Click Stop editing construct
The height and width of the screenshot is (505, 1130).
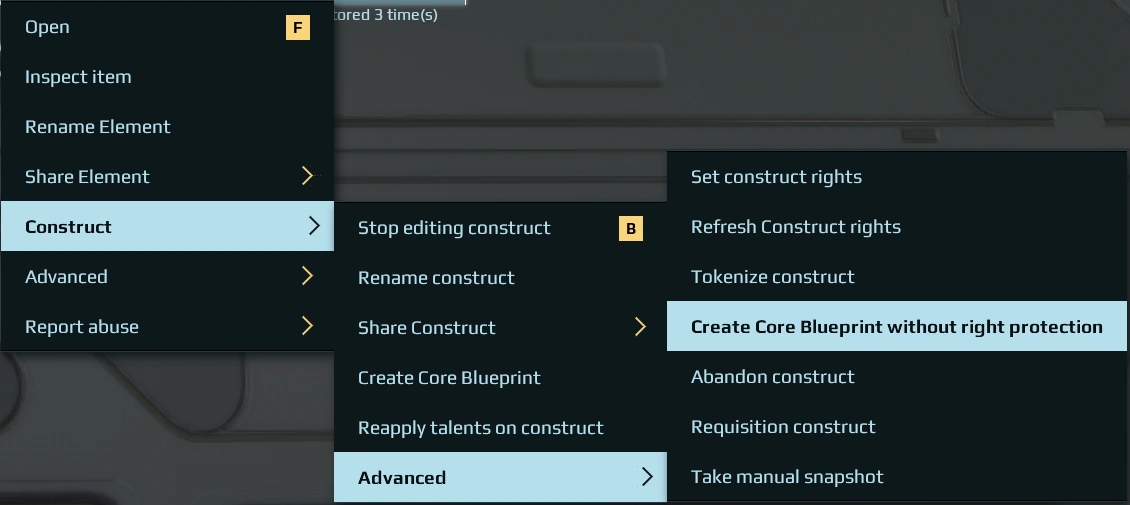454,228
